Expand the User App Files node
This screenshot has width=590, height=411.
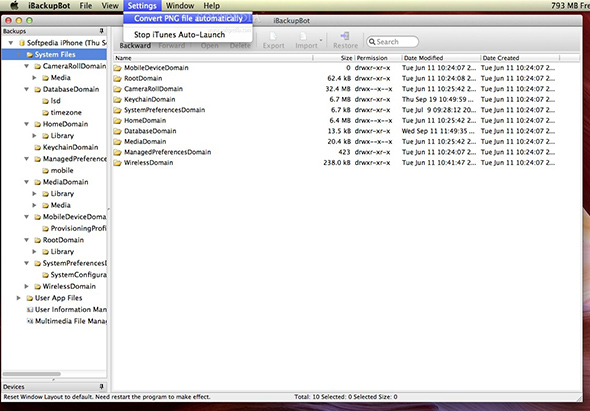(x=18, y=298)
